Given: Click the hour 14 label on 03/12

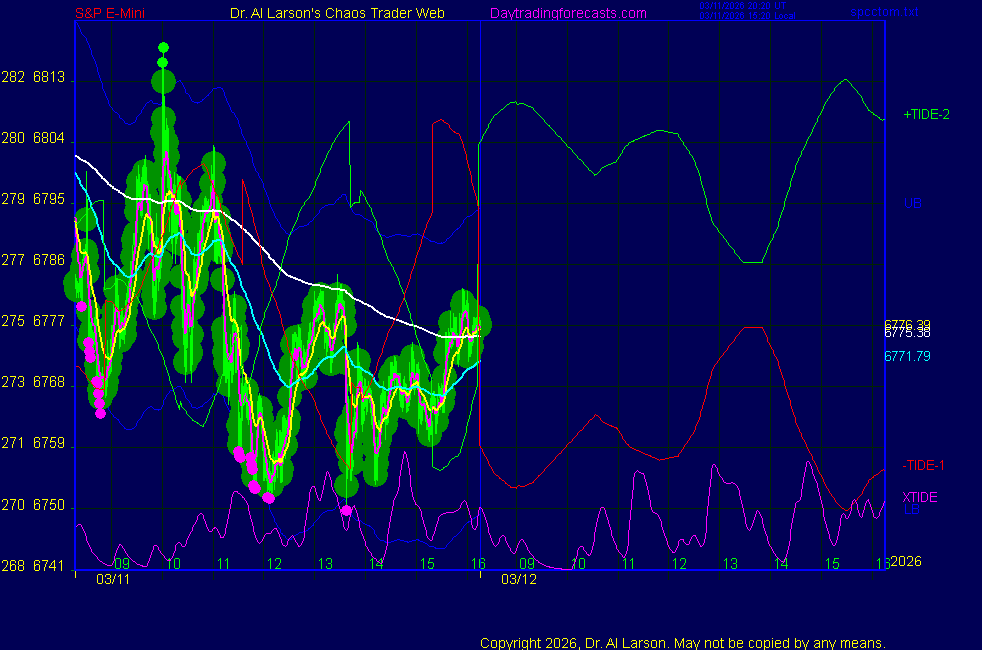Looking at the screenshot, I should click(x=781, y=564).
